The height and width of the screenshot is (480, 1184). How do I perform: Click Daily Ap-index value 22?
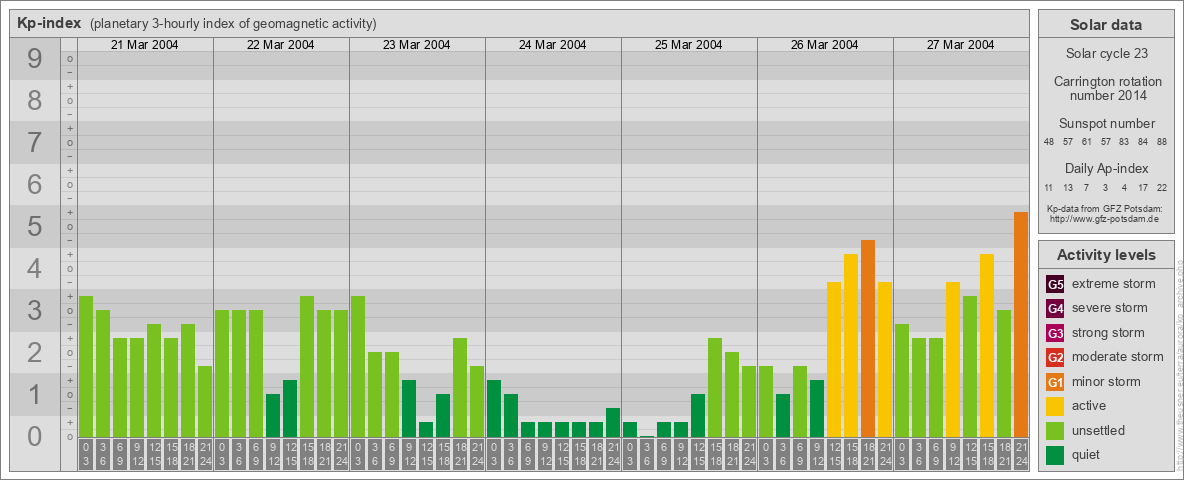(1161, 187)
